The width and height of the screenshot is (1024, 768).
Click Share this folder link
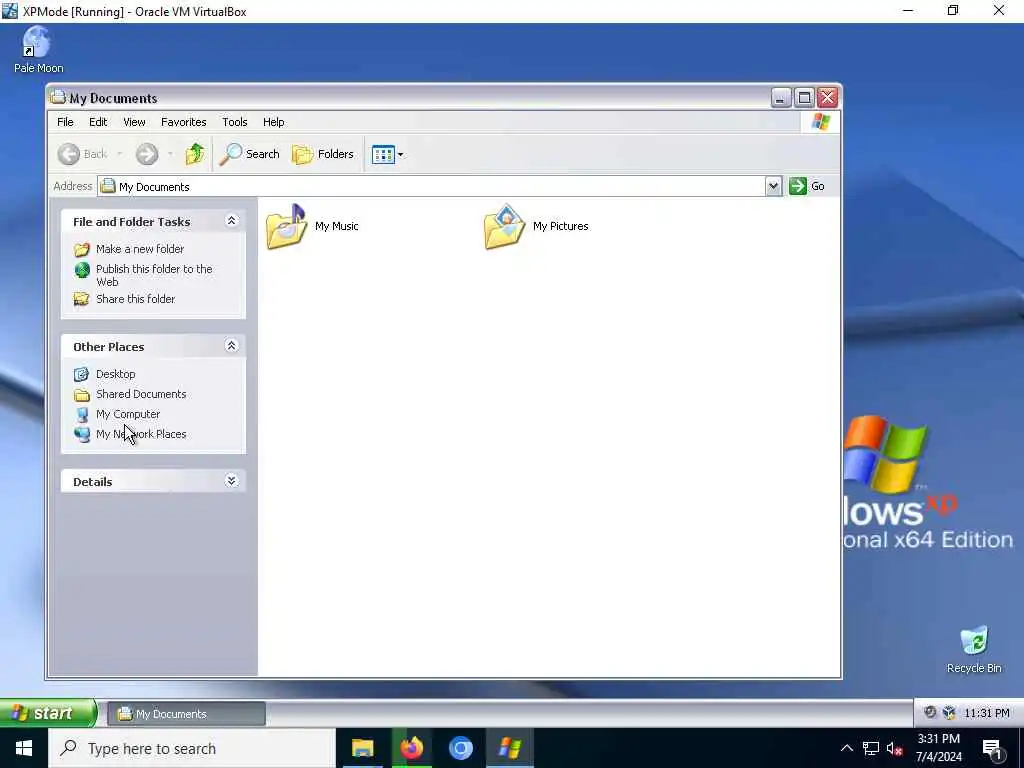click(136, 299)
